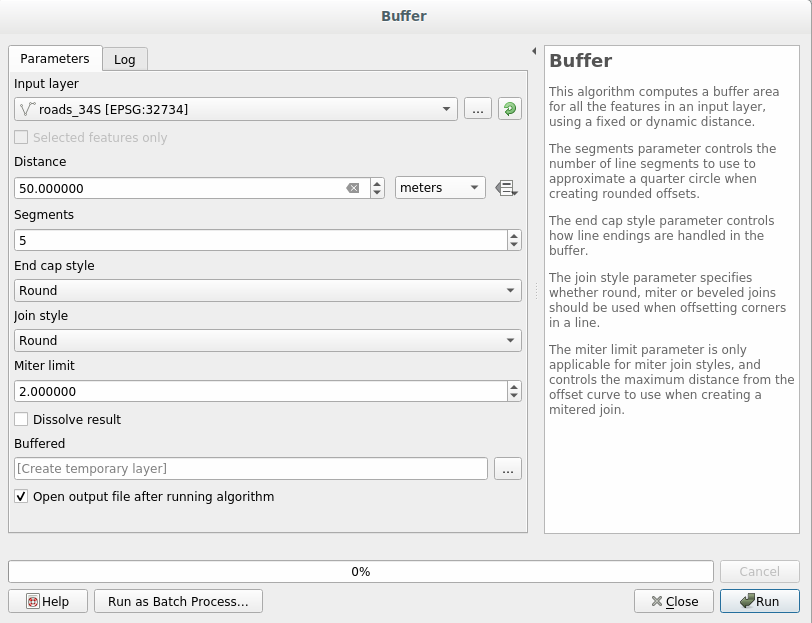812x623 pixels.
Task: Enable the Dissolve result checkbox
Action: pyautogui.click(x=22, y=420)
